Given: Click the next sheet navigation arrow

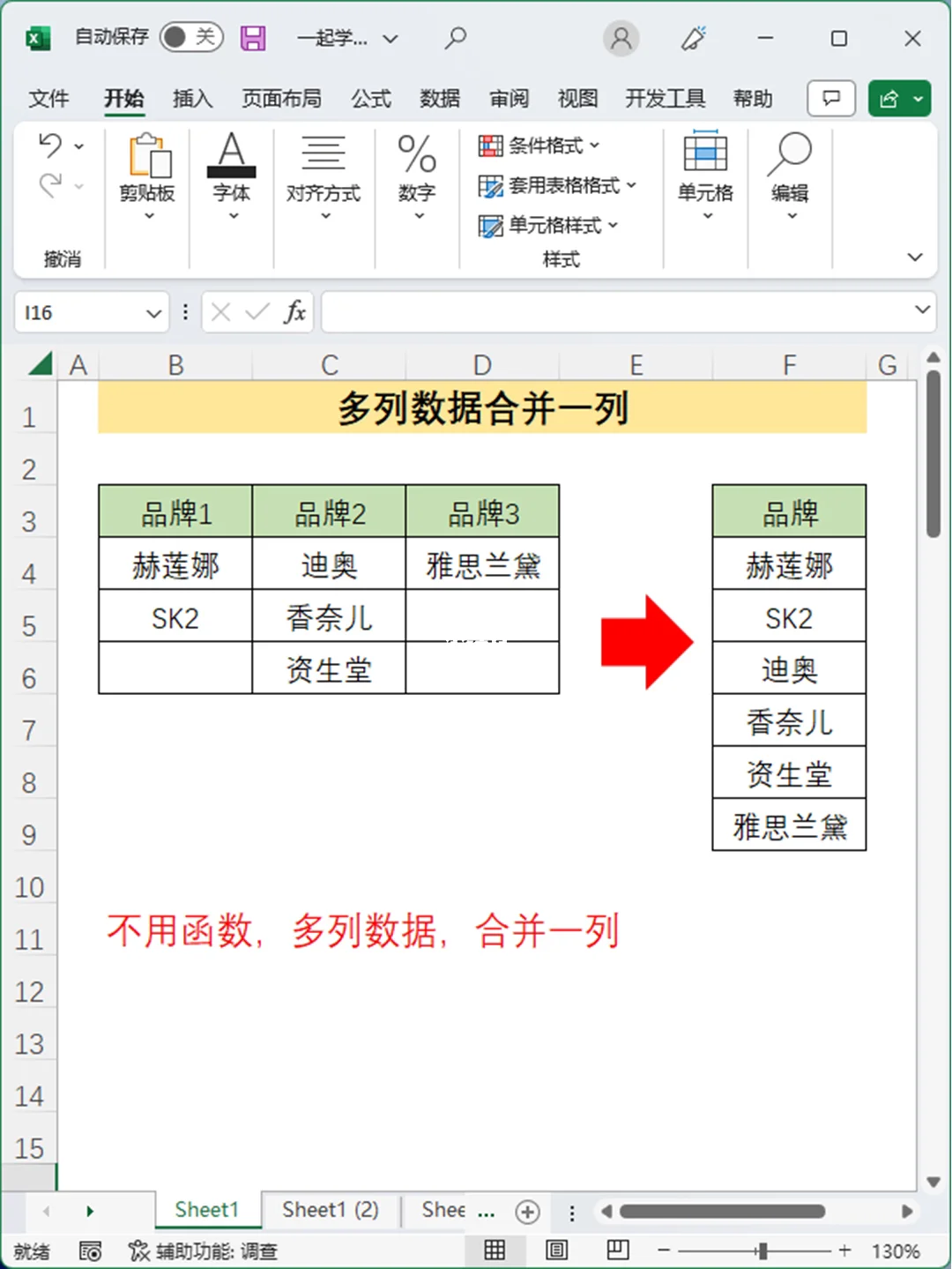Looking at the screenshot, I should 90,1211.
